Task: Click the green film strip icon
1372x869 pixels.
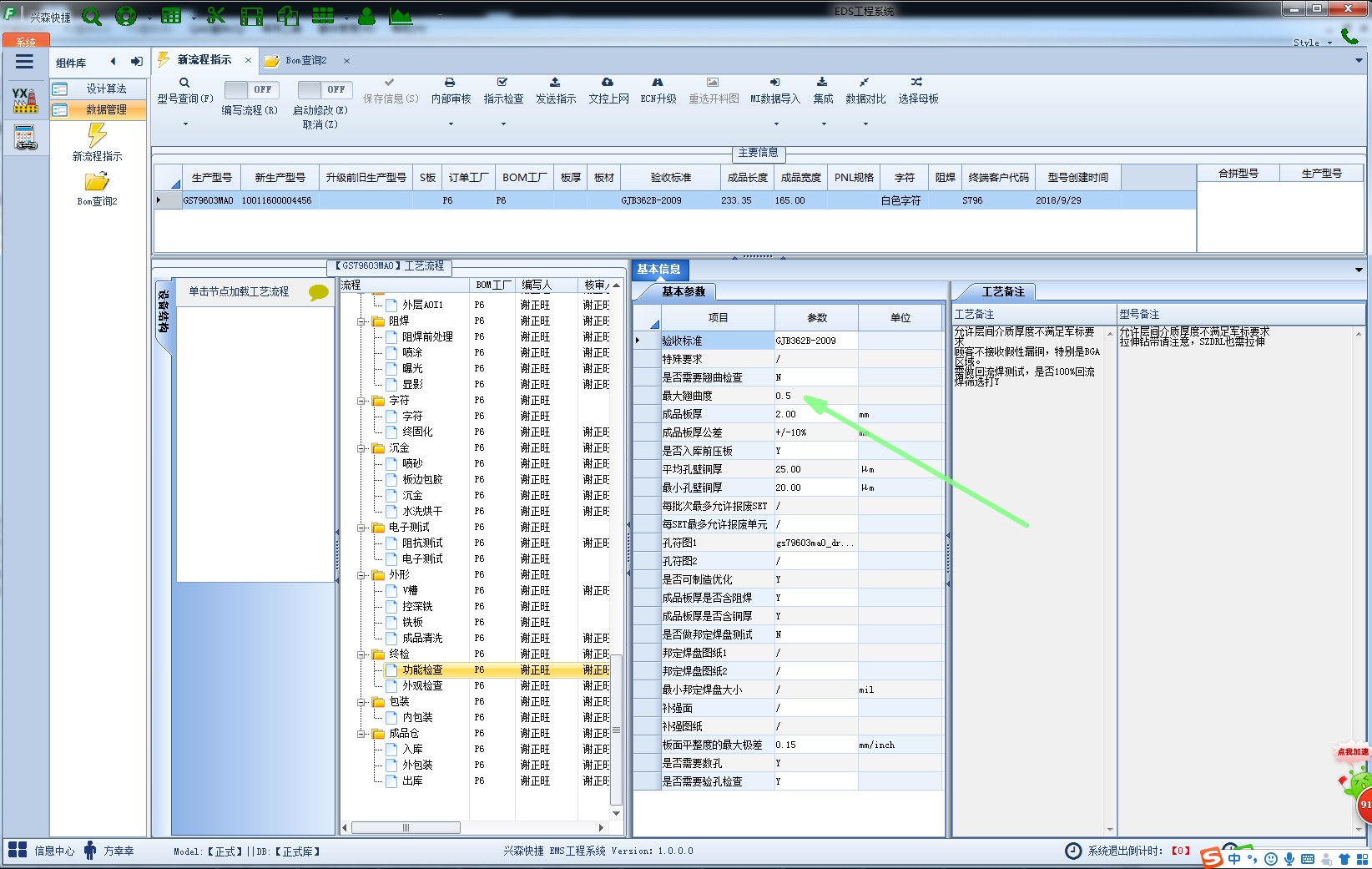Action: tap(252, 16)
